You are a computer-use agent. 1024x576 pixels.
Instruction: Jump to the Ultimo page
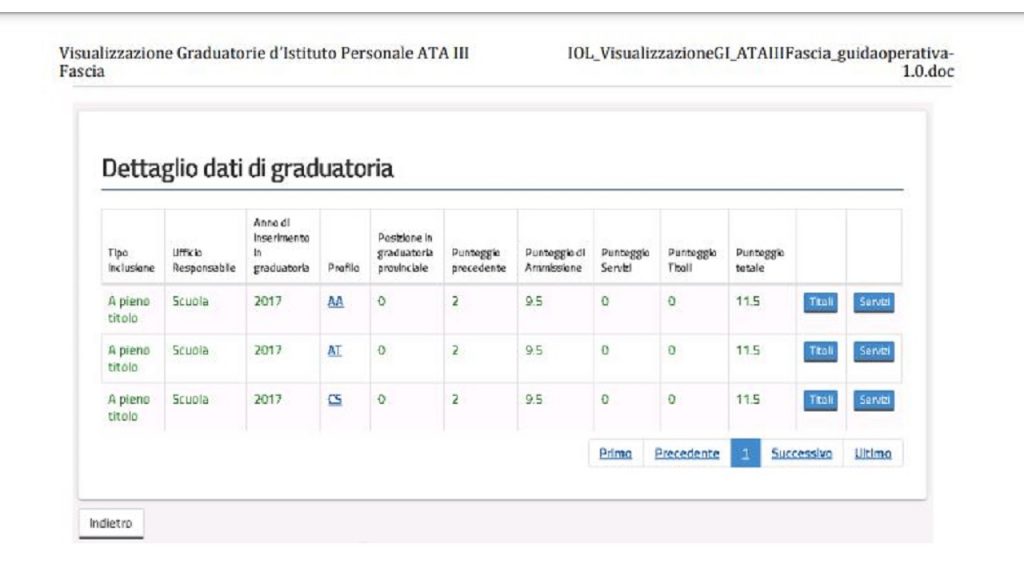coord(872,454)
